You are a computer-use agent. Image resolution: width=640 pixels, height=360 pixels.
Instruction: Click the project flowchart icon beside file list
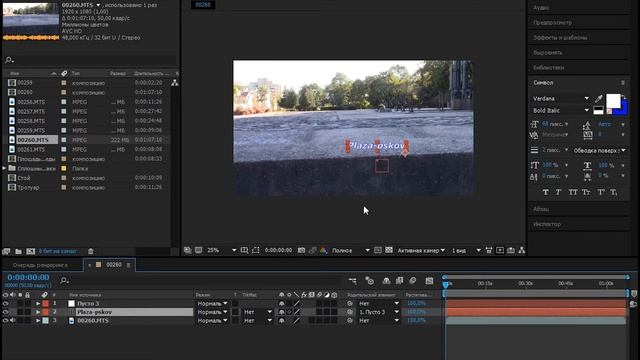tap(175, 82)
